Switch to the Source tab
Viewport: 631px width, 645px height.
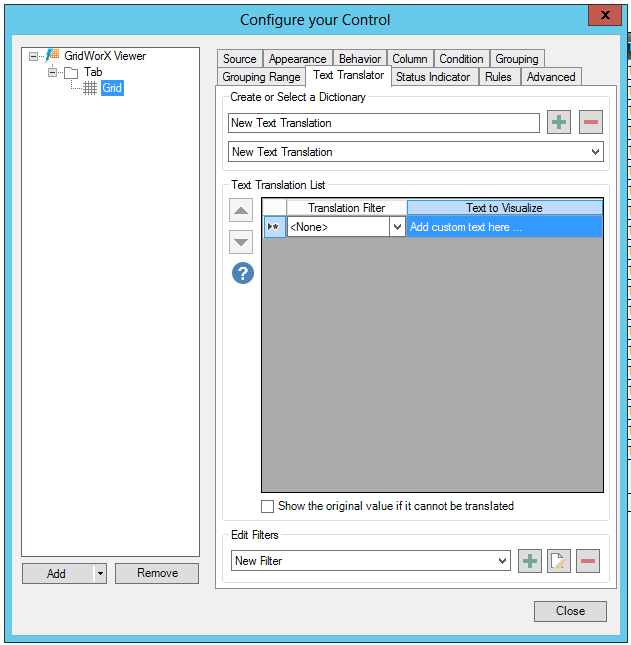point(240,59)
